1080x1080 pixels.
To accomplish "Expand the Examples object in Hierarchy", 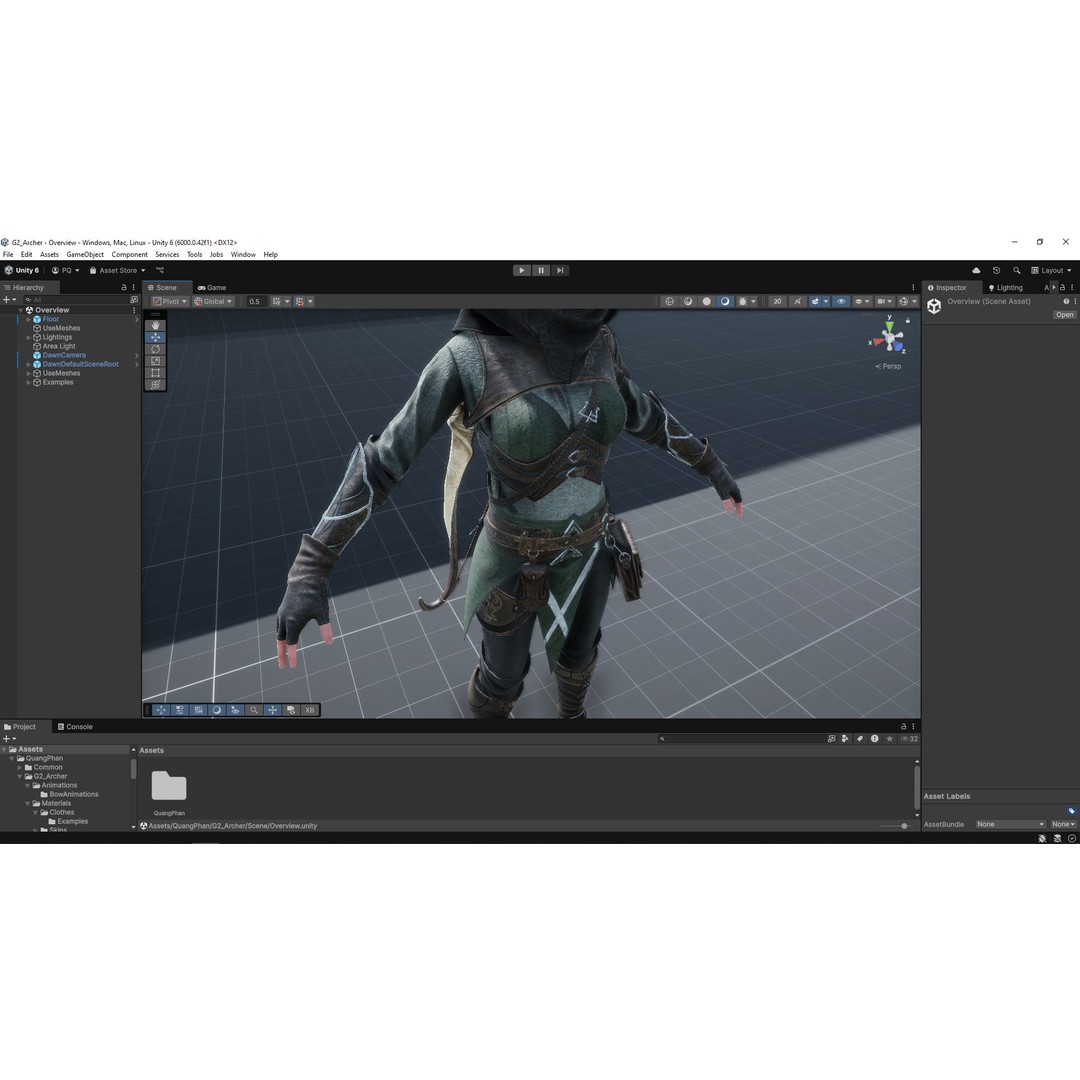I will (x=28, y=382).
